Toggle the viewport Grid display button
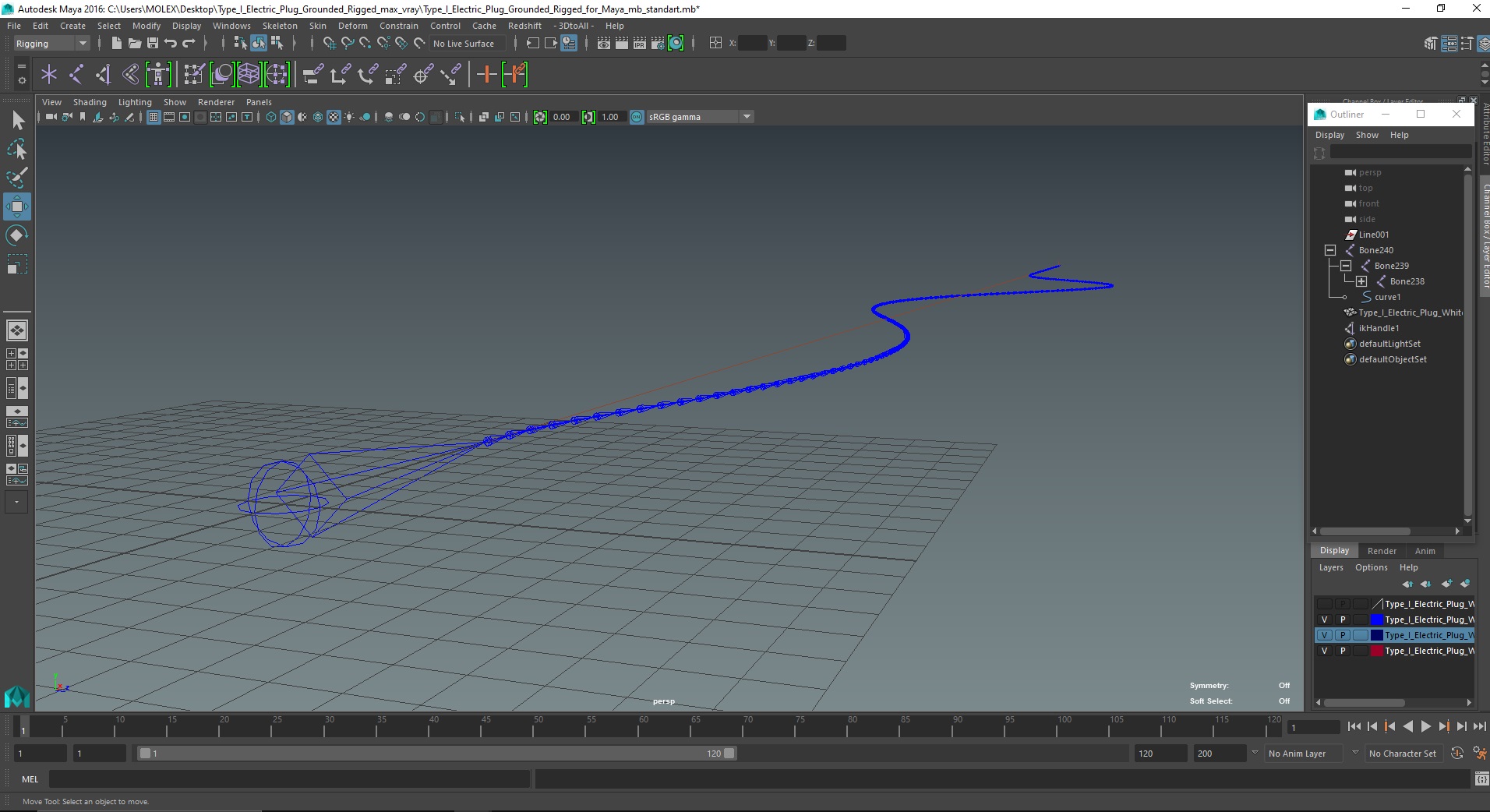Image resolution: width=1490 pixels, height=812 pixels. coord(154,117)
